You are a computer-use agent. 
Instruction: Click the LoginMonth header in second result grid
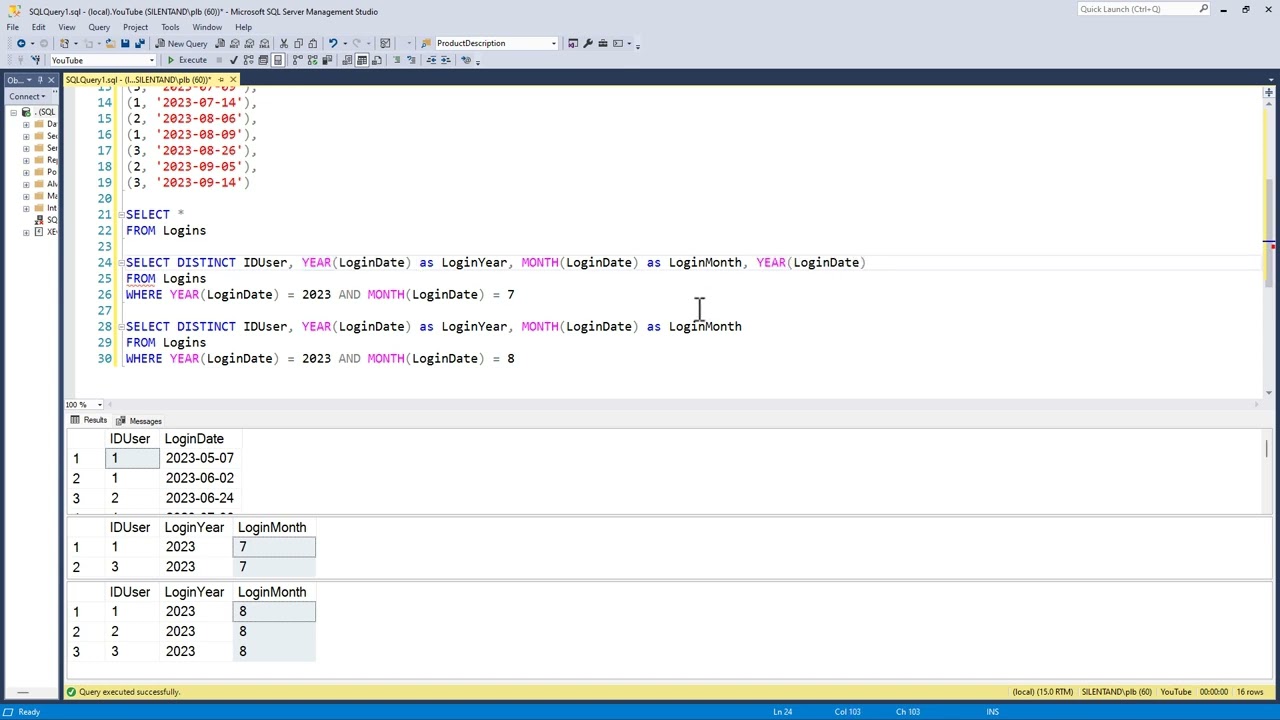tap(272, 527)
